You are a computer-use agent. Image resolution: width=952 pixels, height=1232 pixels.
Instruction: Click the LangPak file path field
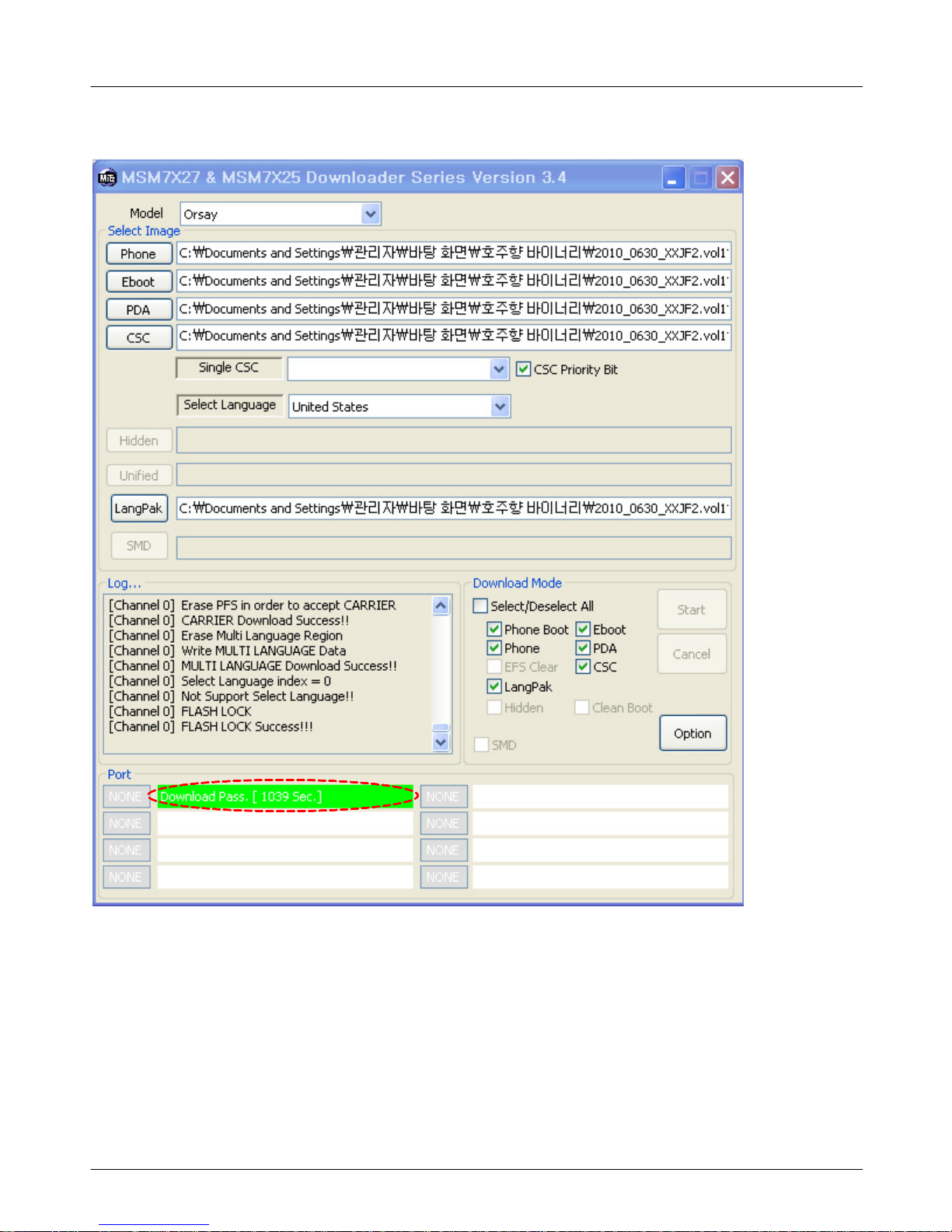(454, 508)
